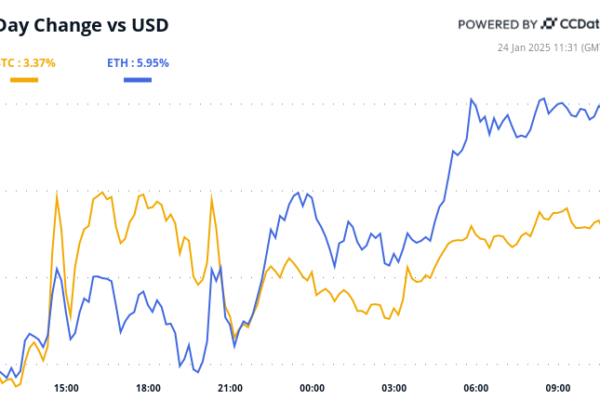
Task: Toggle the ETH 5.95% legend label
Action: coord(138,63)
